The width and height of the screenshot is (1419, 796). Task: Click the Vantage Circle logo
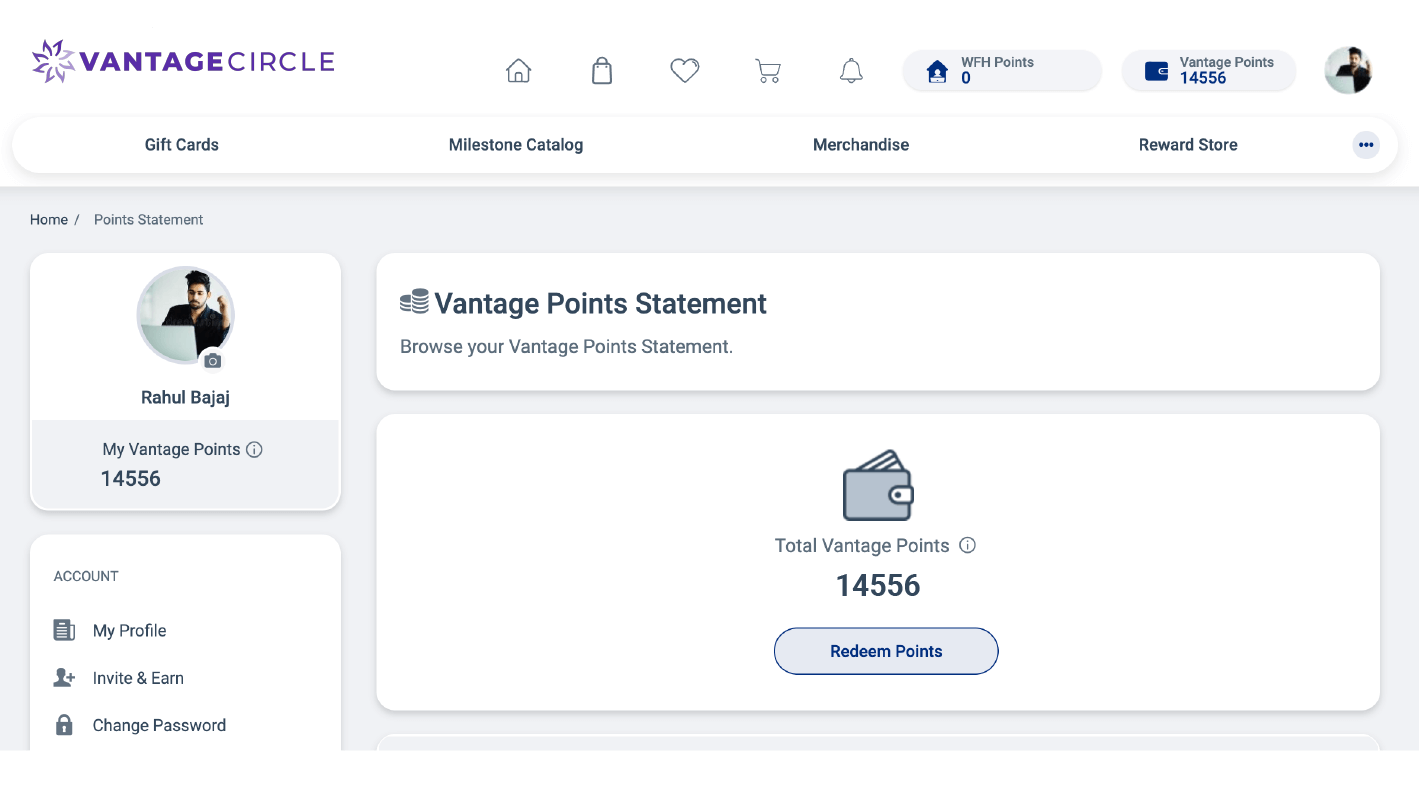[182, 61]
